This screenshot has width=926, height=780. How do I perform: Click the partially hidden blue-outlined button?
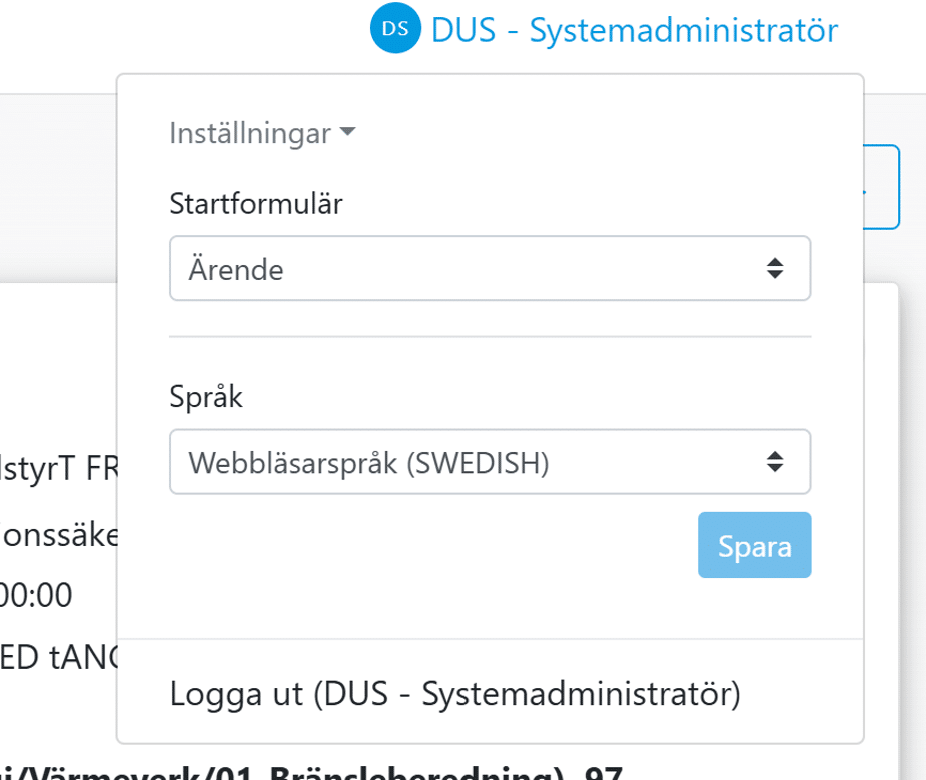(883, 187)
